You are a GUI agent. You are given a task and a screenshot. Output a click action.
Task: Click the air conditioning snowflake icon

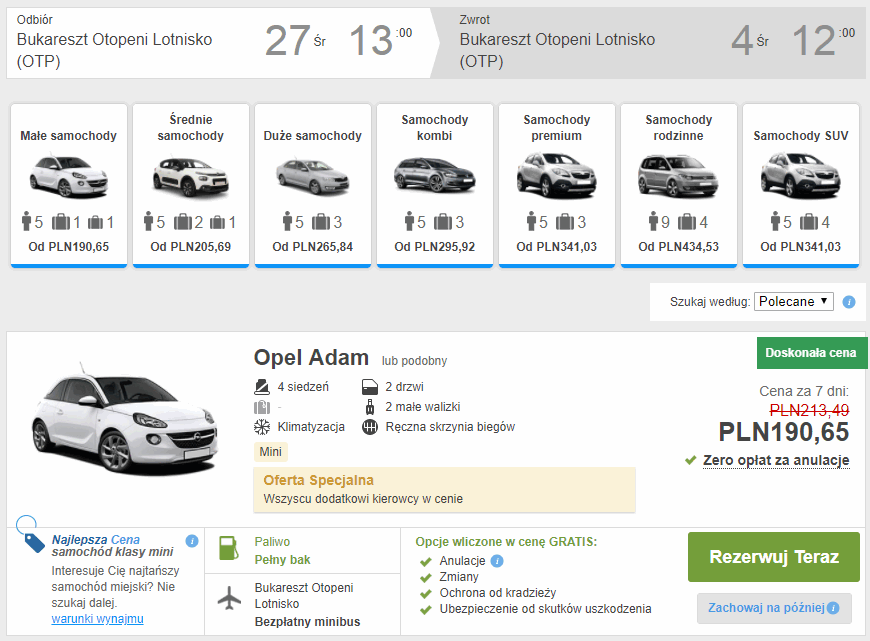262,427
